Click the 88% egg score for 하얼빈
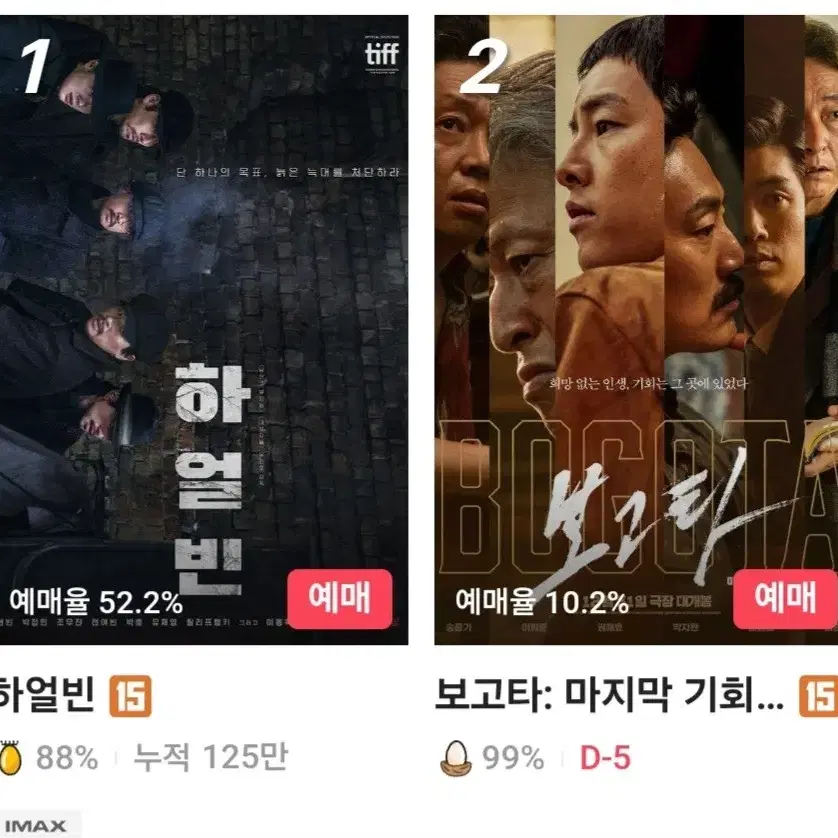This screenshot has width=838, height=838. coord(67,758)
